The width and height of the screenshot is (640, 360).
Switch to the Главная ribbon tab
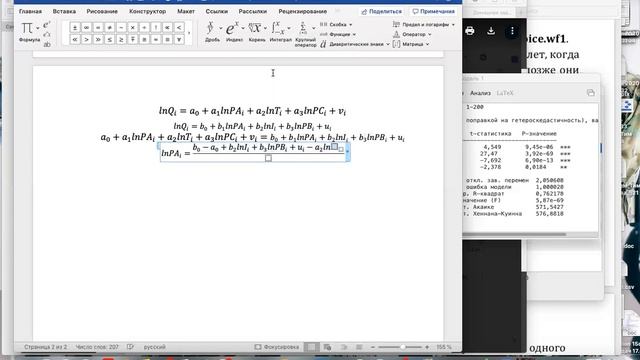30,11
